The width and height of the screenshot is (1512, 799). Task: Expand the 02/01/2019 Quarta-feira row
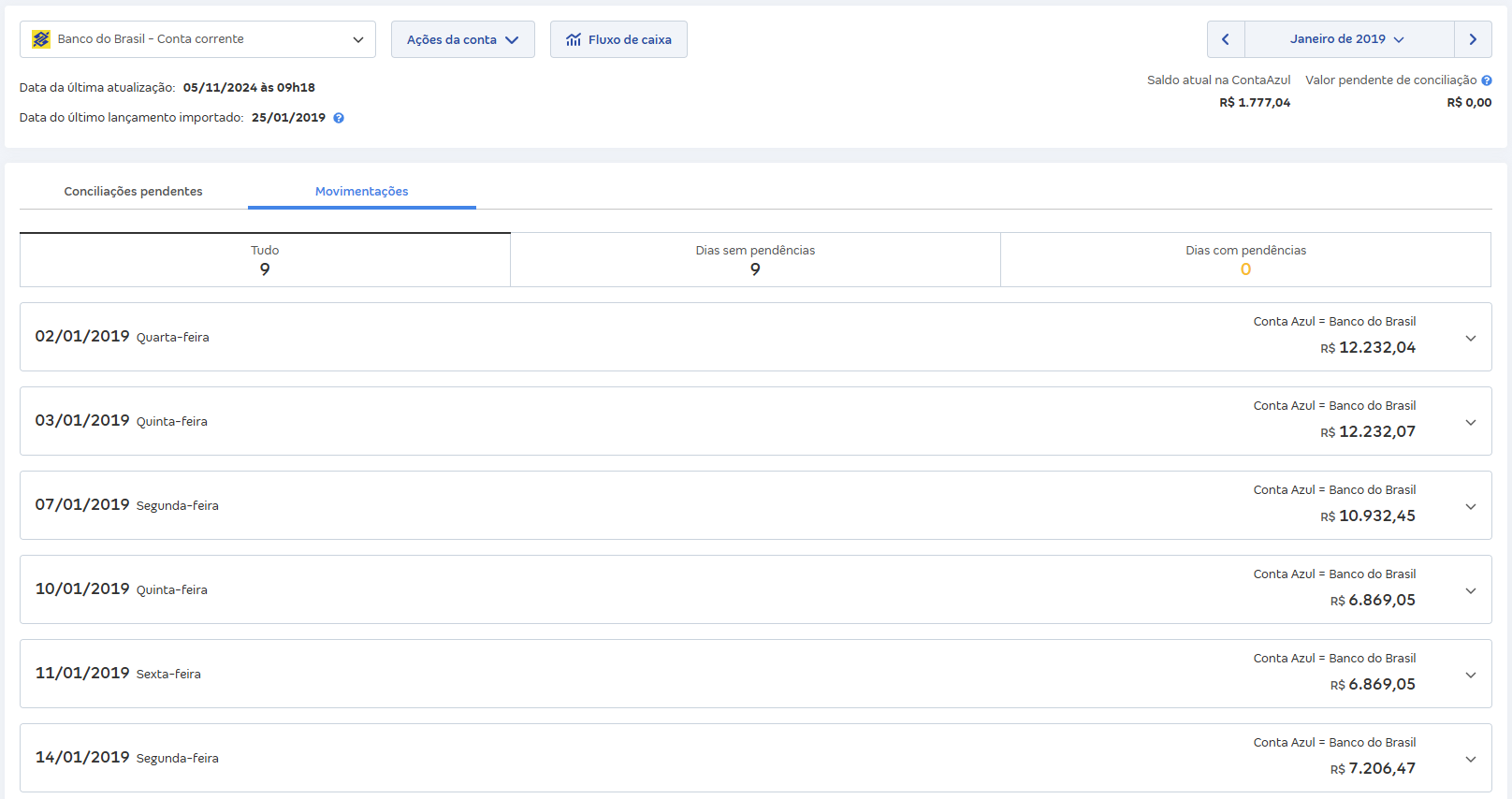click(x=1470, y=338)
